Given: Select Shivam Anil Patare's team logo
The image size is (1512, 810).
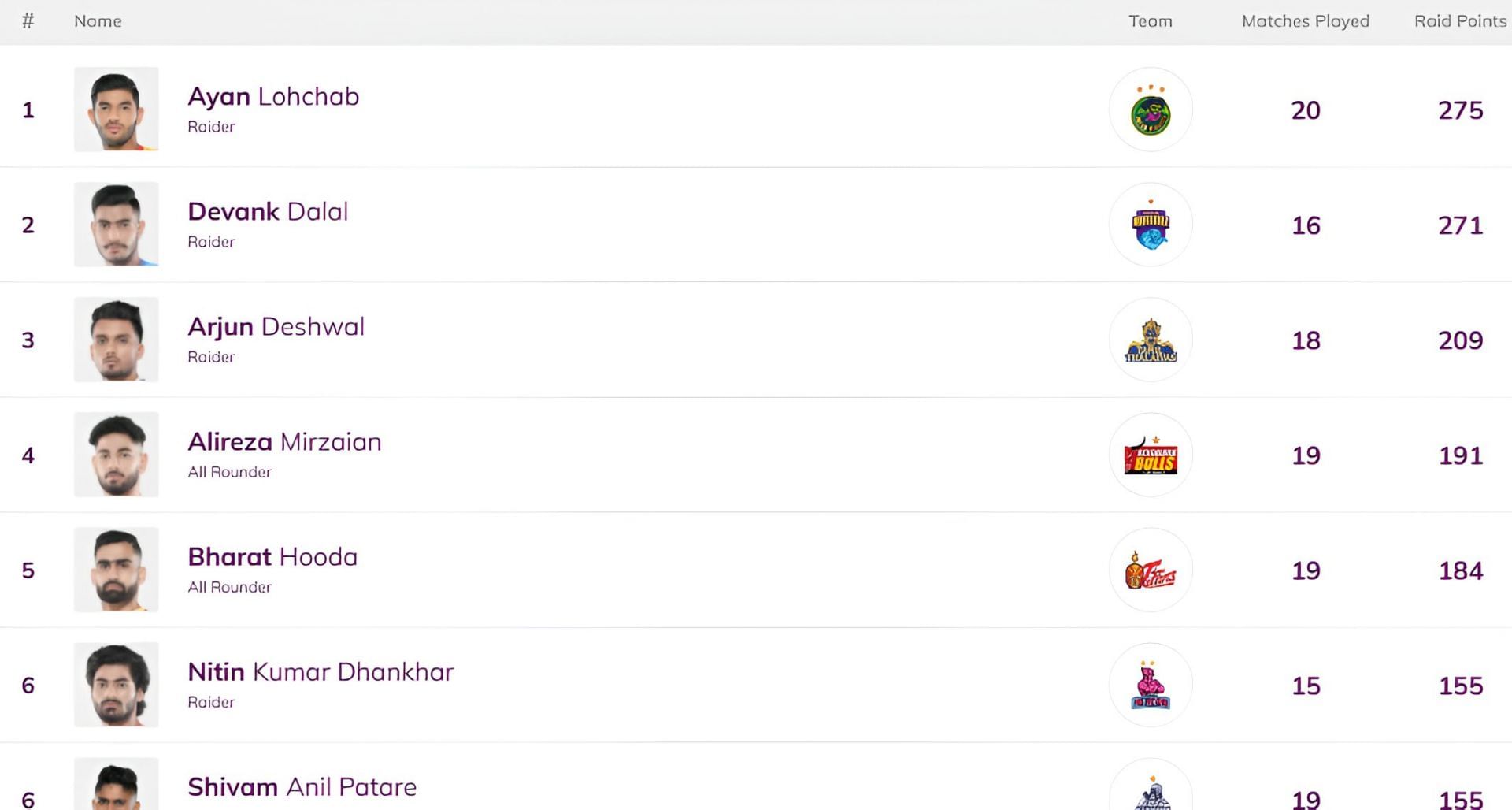Looking at the screenshot, I should [x=1151, y=785].
